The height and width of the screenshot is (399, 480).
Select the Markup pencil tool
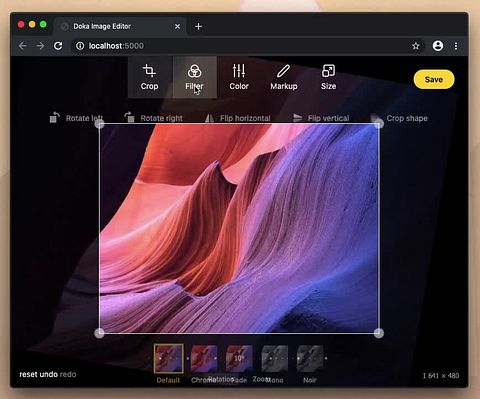[x=284, y=77]
